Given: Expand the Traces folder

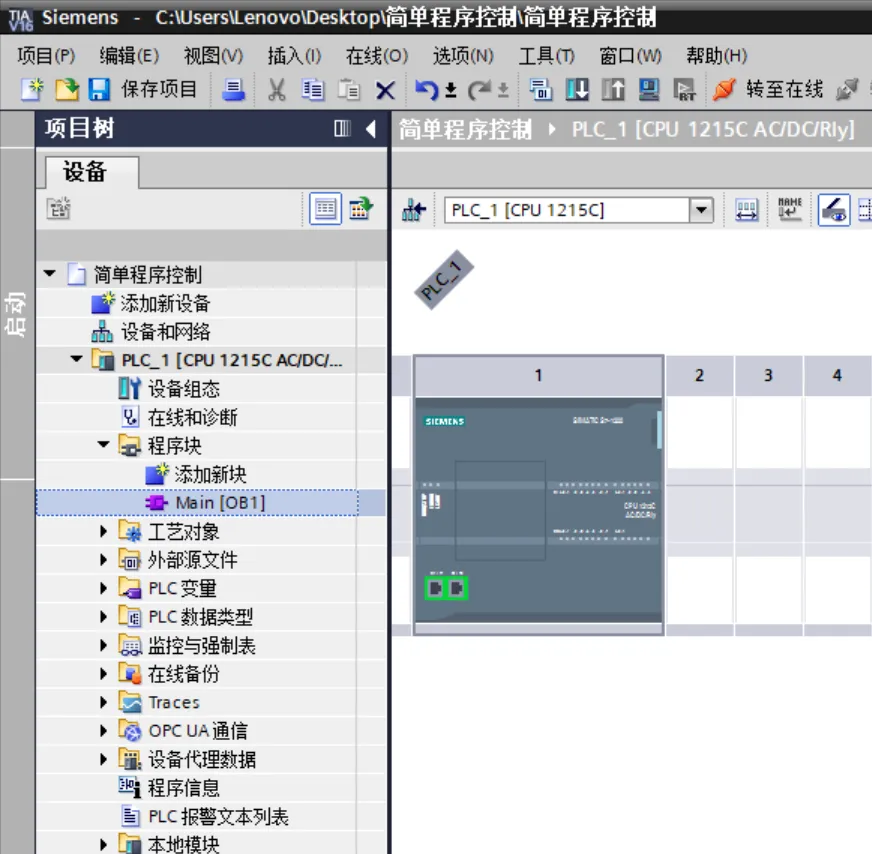Looking at the screenshot, I should tap(103, 702).
